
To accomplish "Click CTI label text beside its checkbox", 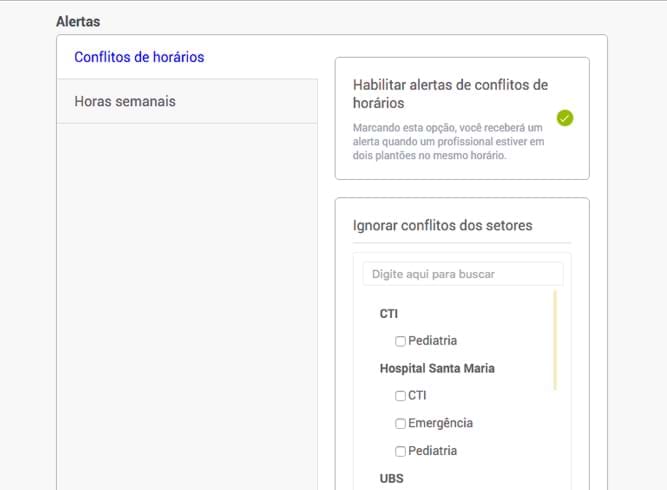I will tap(417, 396).
